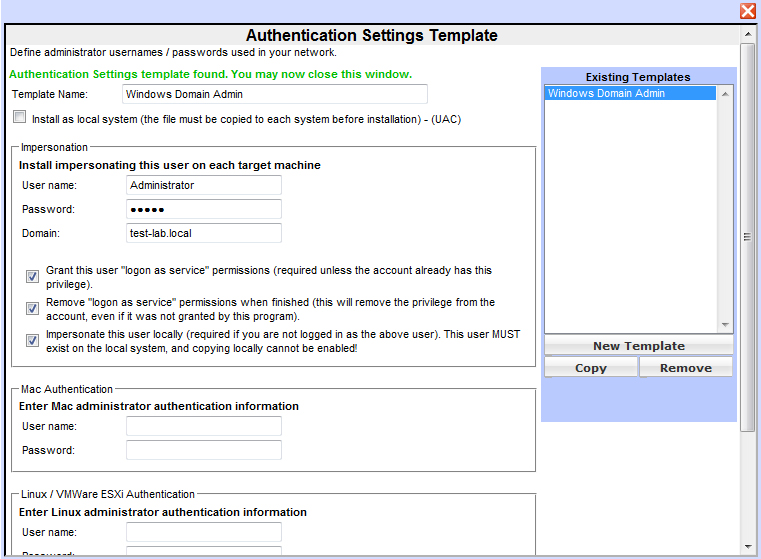
Task: Click the Mac Authentication Password field
Action: pyautogui.click(x=204, y=450)
